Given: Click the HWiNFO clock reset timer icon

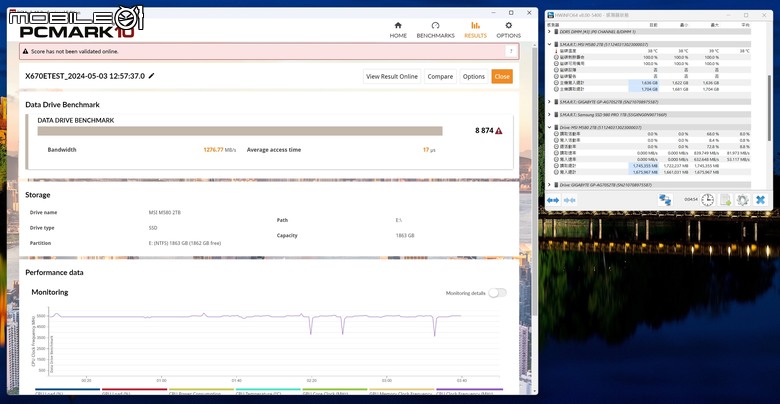Looking at the screenshot, I should tap(707, 200).
